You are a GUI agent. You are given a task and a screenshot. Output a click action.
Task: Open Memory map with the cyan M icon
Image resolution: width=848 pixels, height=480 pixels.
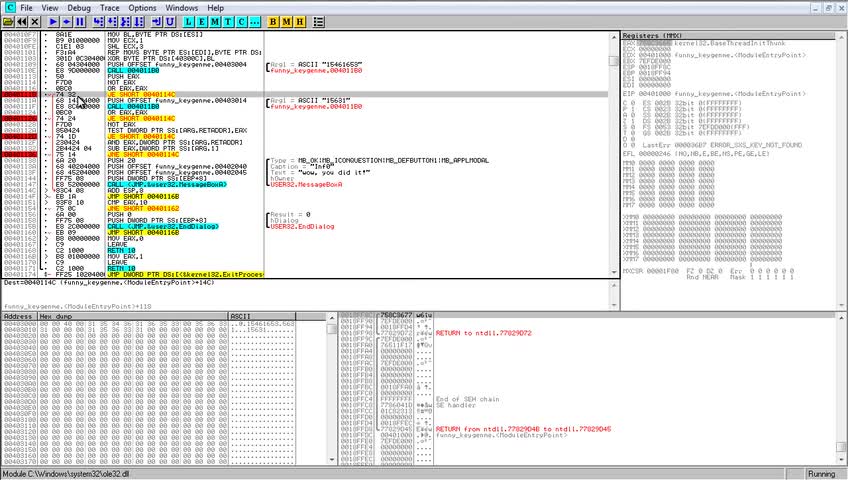tap(215, 22)
